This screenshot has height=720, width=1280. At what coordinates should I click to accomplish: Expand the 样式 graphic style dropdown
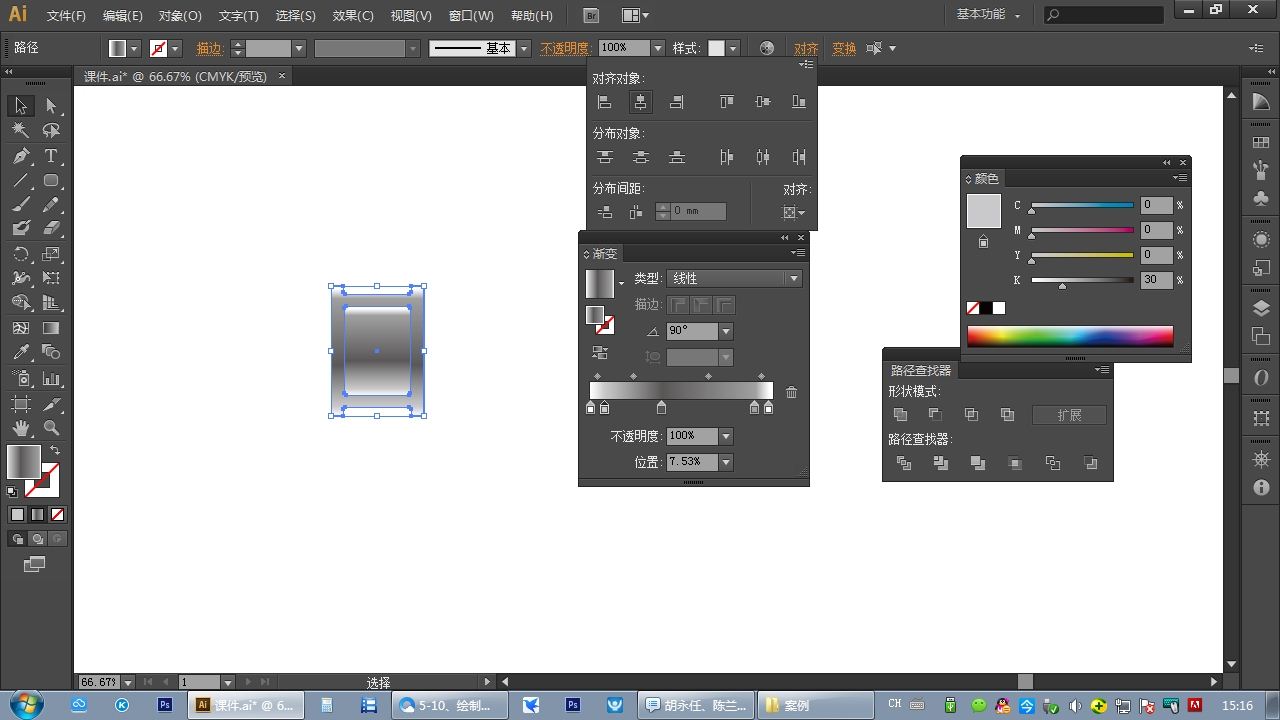733,48
